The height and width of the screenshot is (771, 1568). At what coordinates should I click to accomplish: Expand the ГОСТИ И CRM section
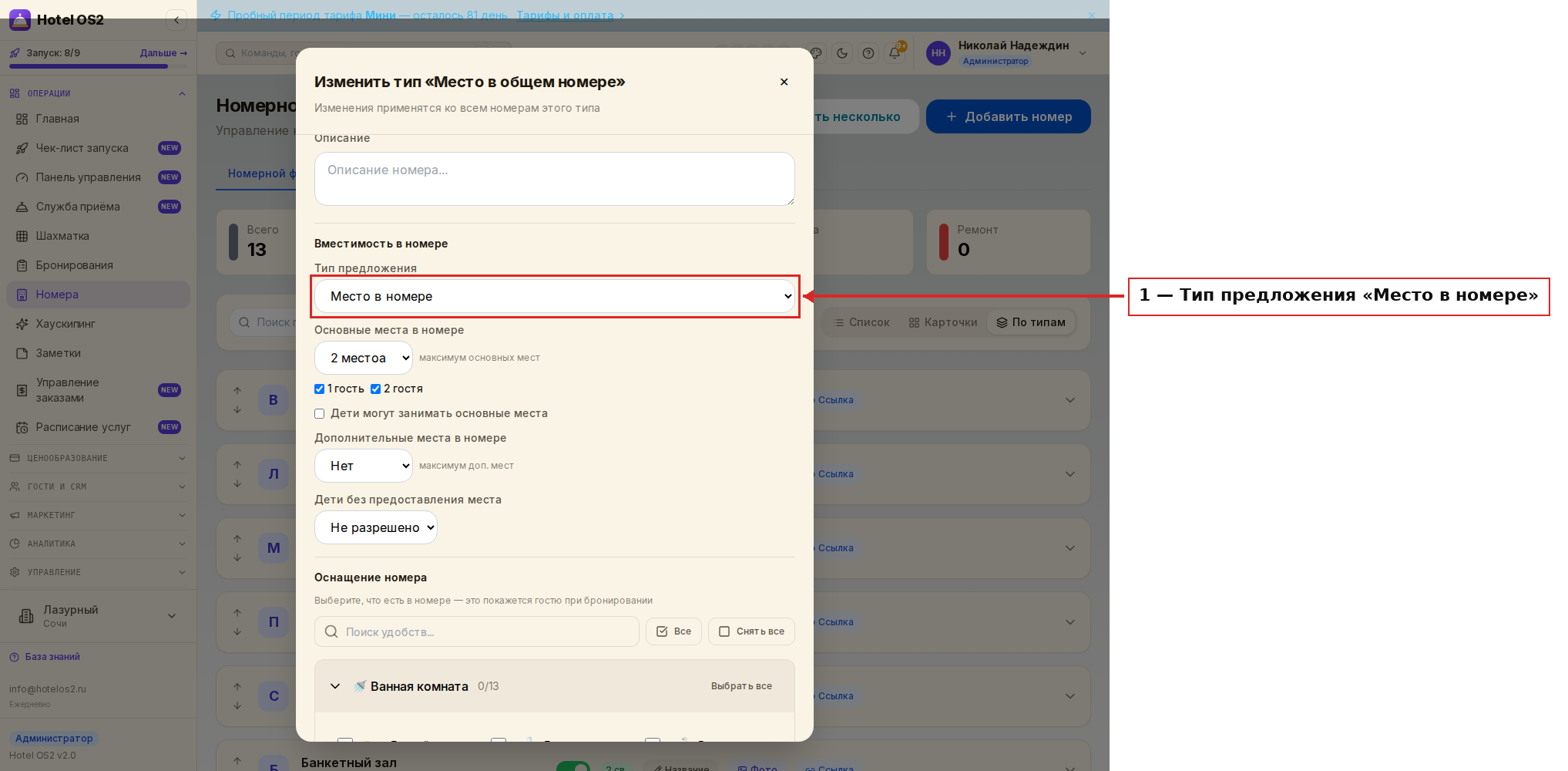pyautogui.click(x=98, y=487)
